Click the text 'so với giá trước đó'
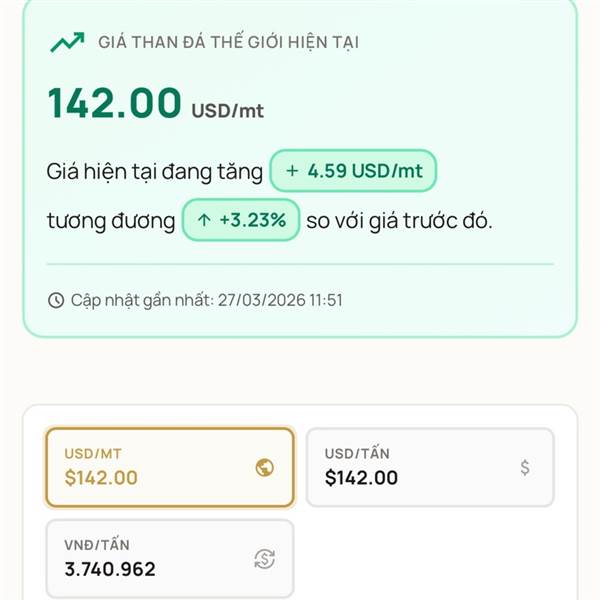 point(399,221)
